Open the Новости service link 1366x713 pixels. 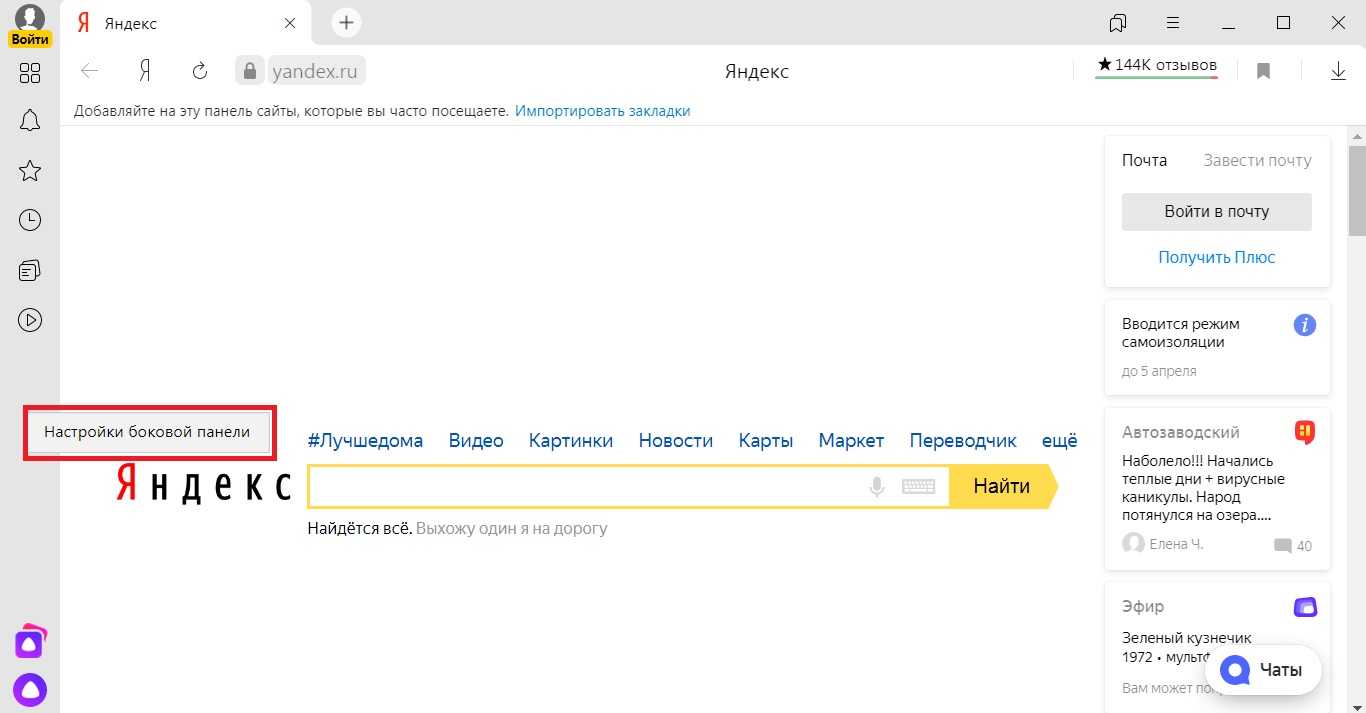(x=676, y=440)
